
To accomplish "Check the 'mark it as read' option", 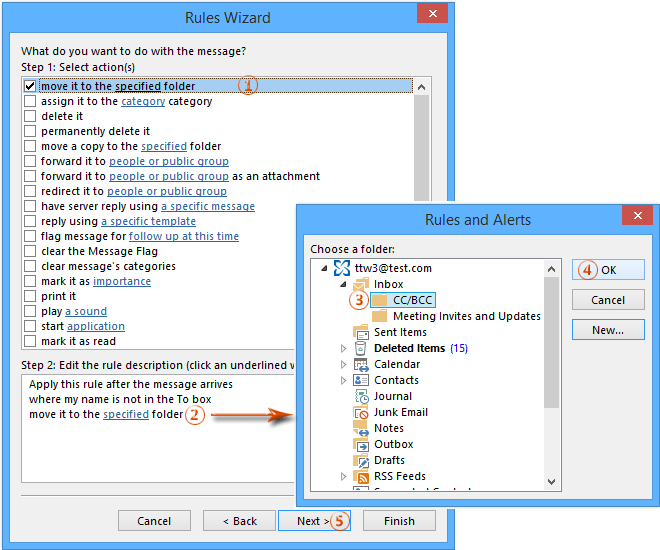I will (30, 341).
